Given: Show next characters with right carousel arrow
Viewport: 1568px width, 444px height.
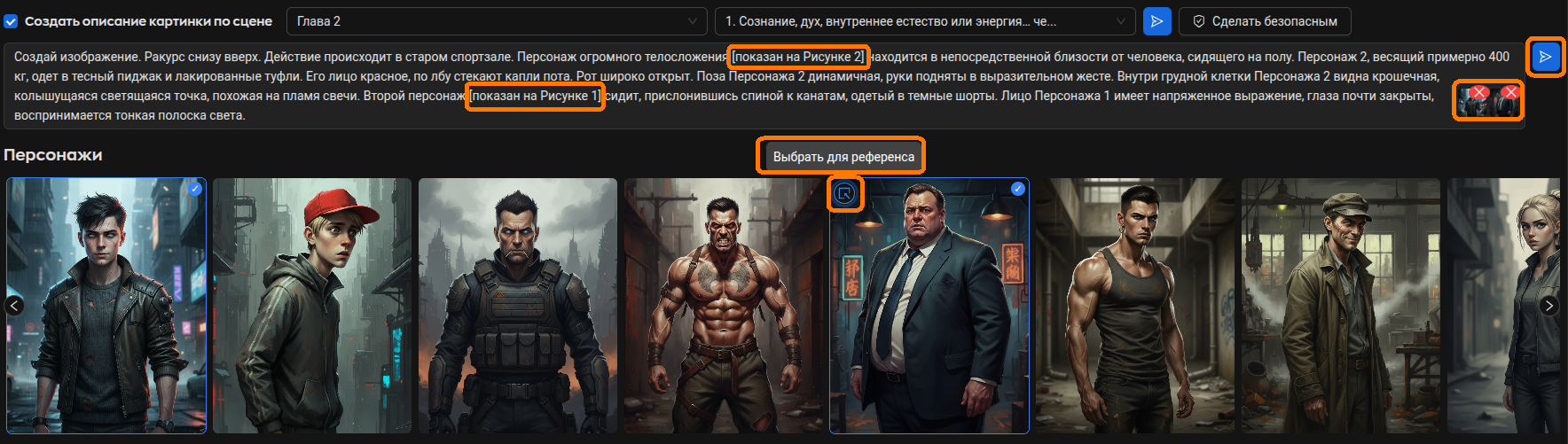Looking at the screenshot, I should point(1548,306).
